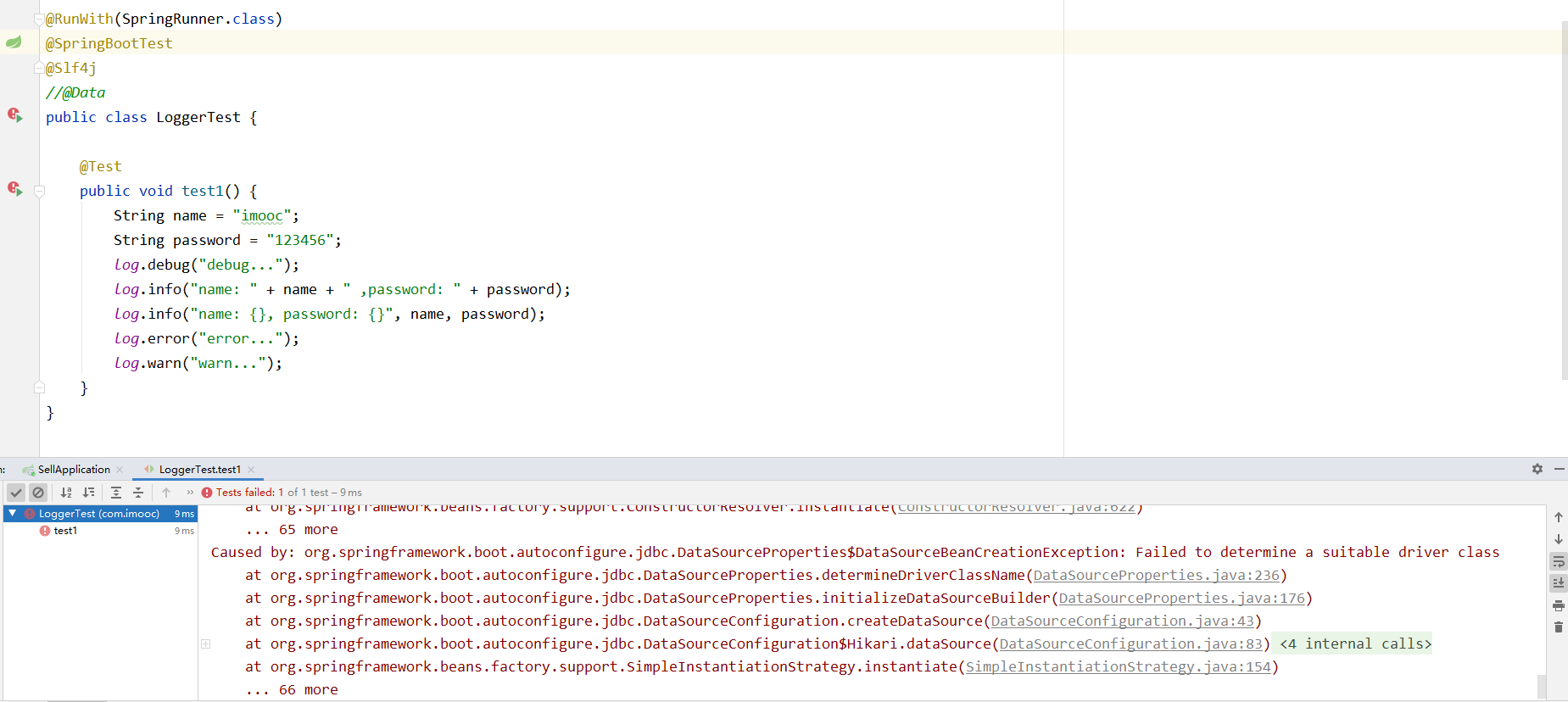Hide the Run tool window

coord(1560,469)
